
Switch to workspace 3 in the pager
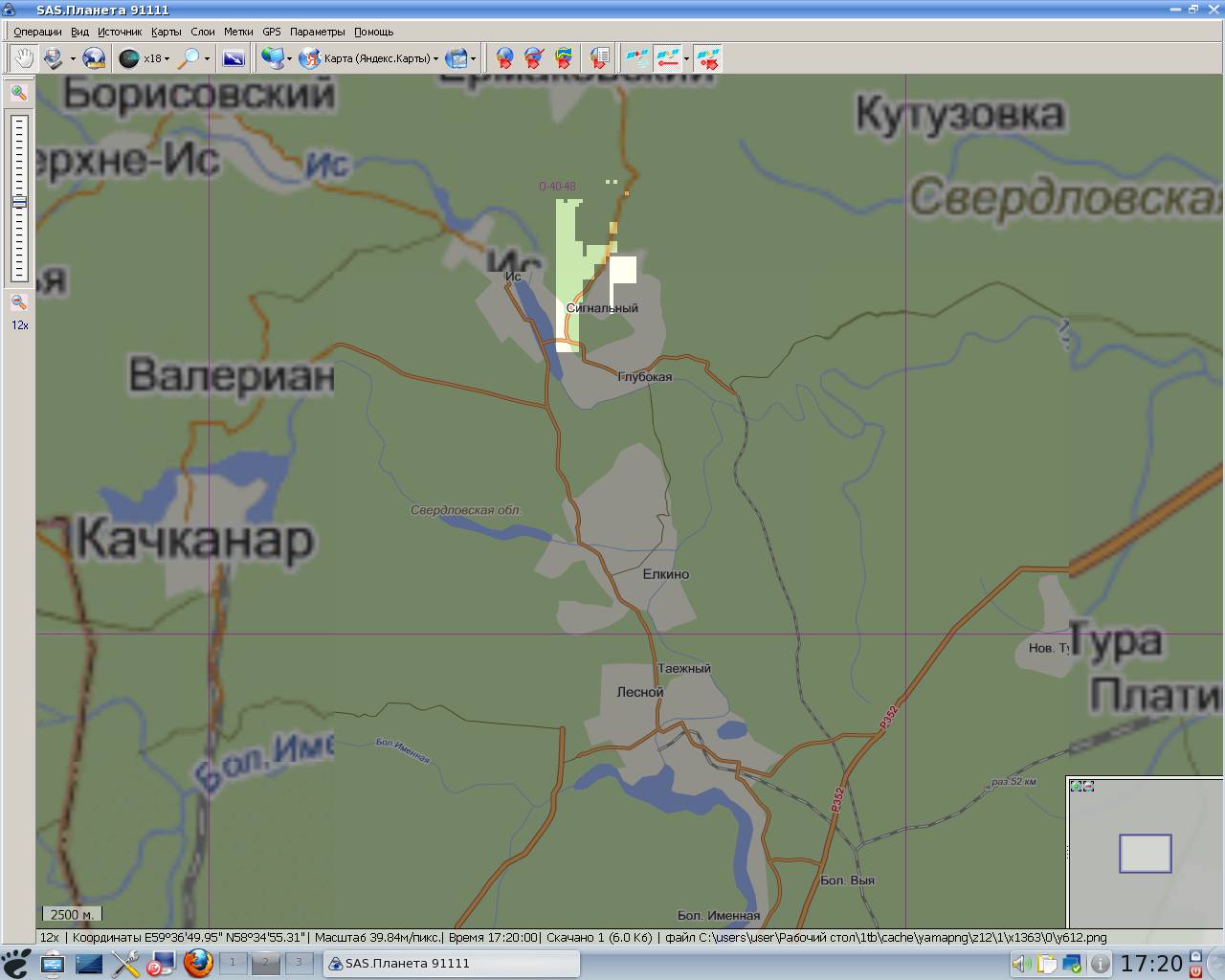point(299,963)
